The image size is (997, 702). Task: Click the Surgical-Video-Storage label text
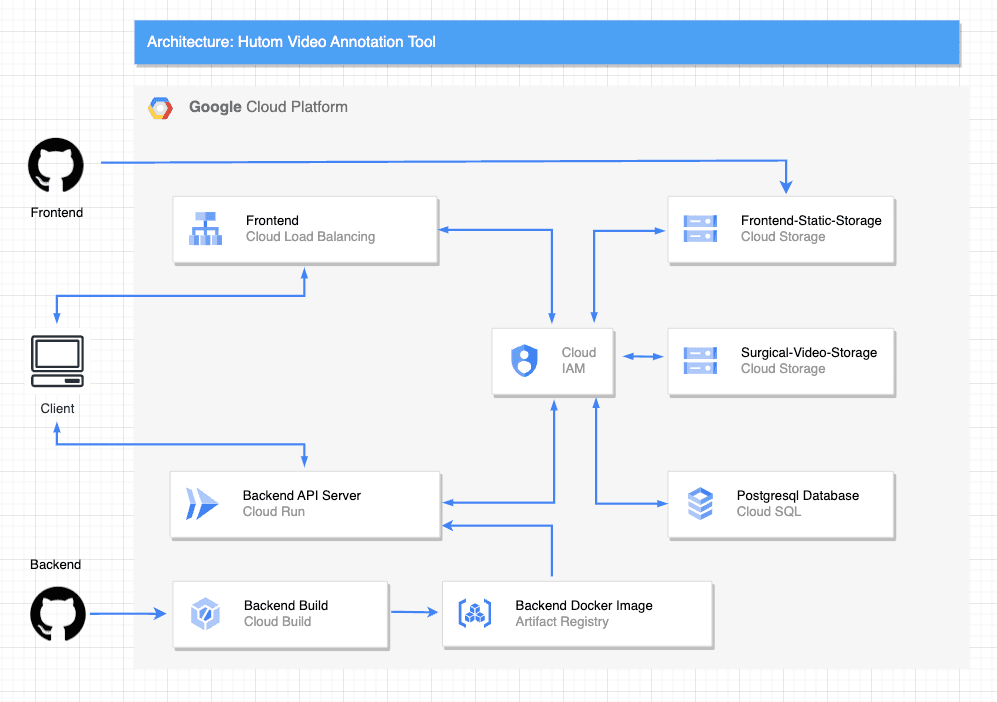tap(808, 352)
